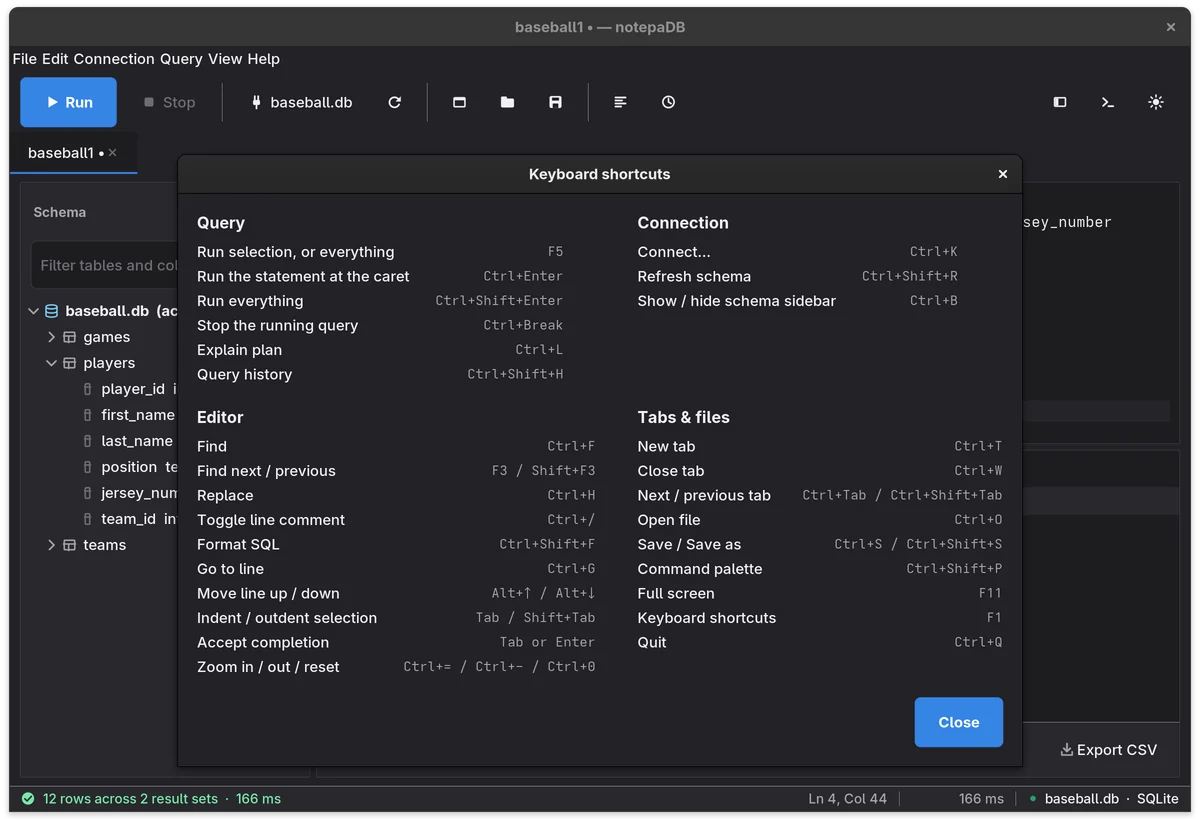Screen dimensions: 1200x823
Task: Open the terminal prompt icon in toolbar
Action: pos(1108,102)
